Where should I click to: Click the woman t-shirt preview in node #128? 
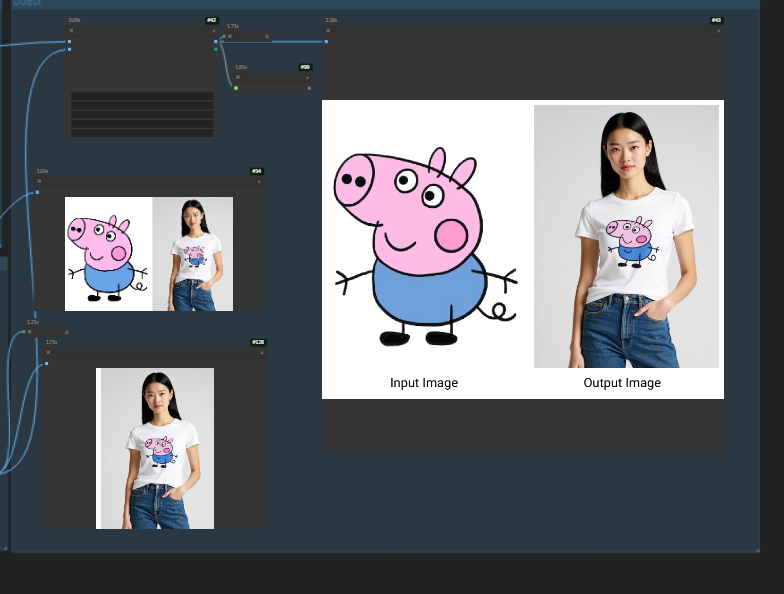[155, 448]
